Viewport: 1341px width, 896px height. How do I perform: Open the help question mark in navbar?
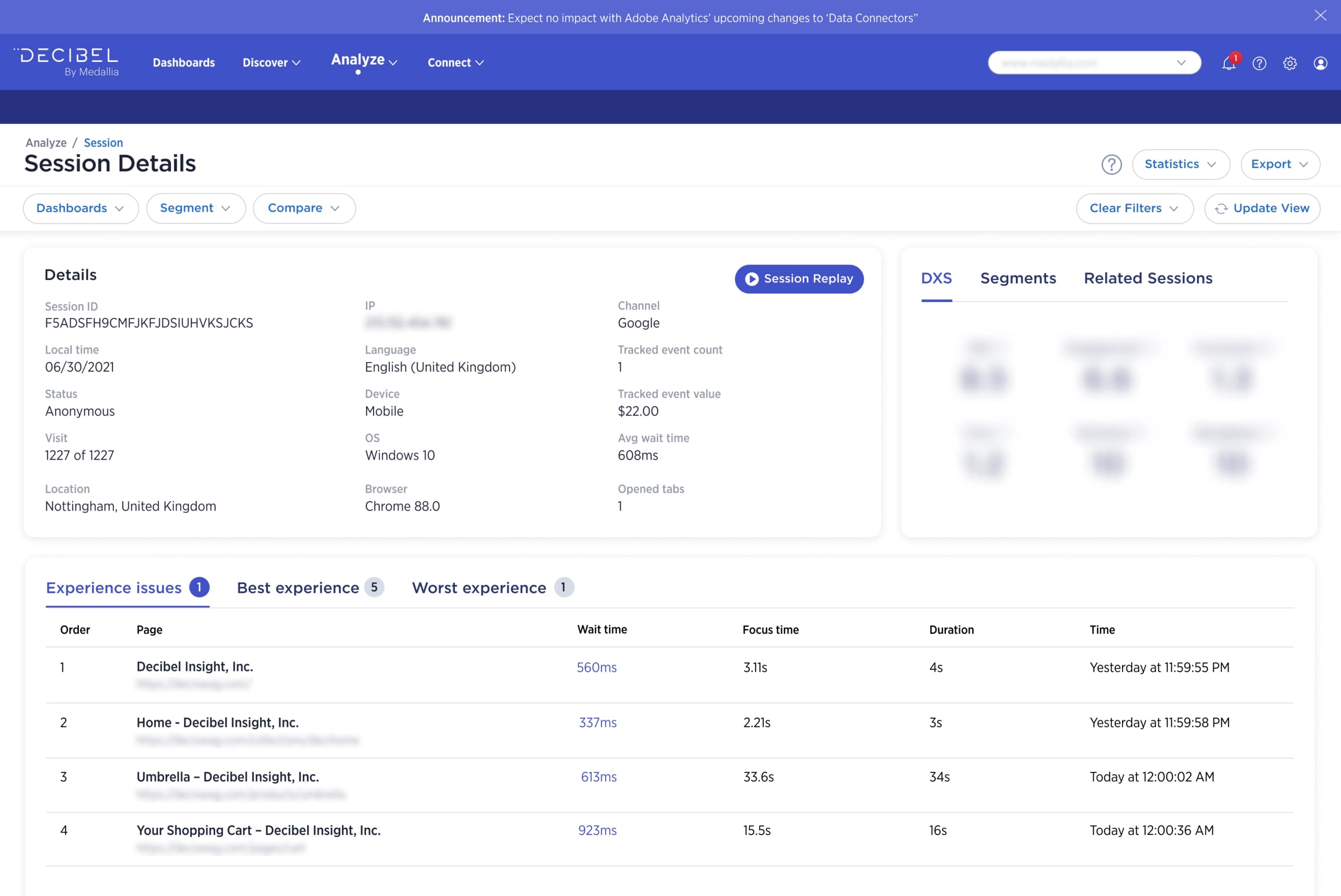[1259, 63]
